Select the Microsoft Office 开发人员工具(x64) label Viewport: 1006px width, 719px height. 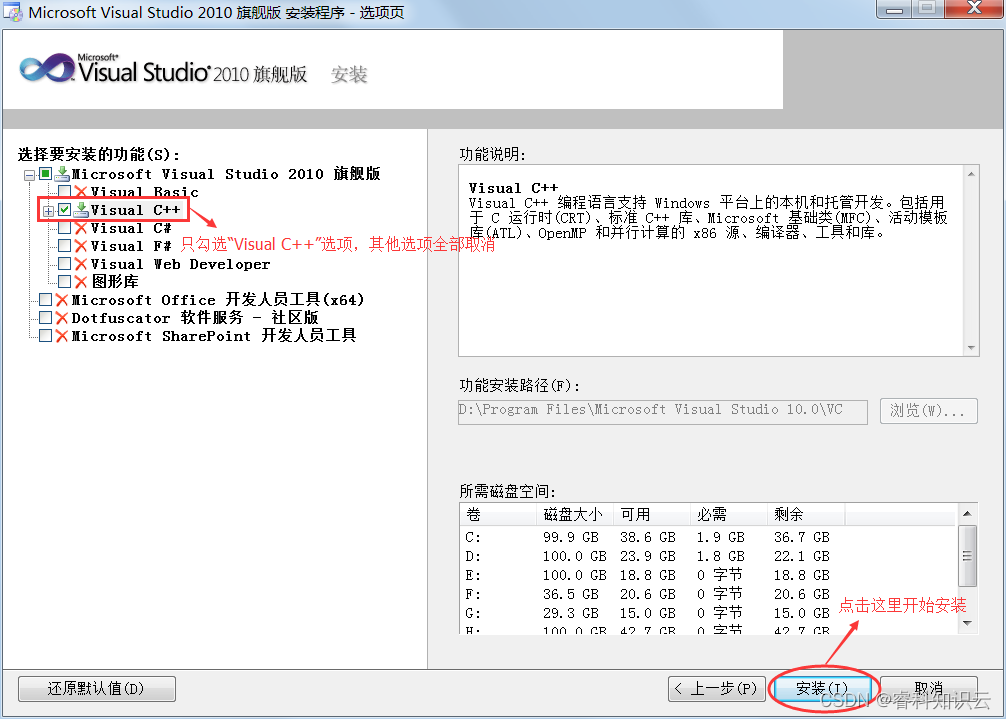(217, 300)
